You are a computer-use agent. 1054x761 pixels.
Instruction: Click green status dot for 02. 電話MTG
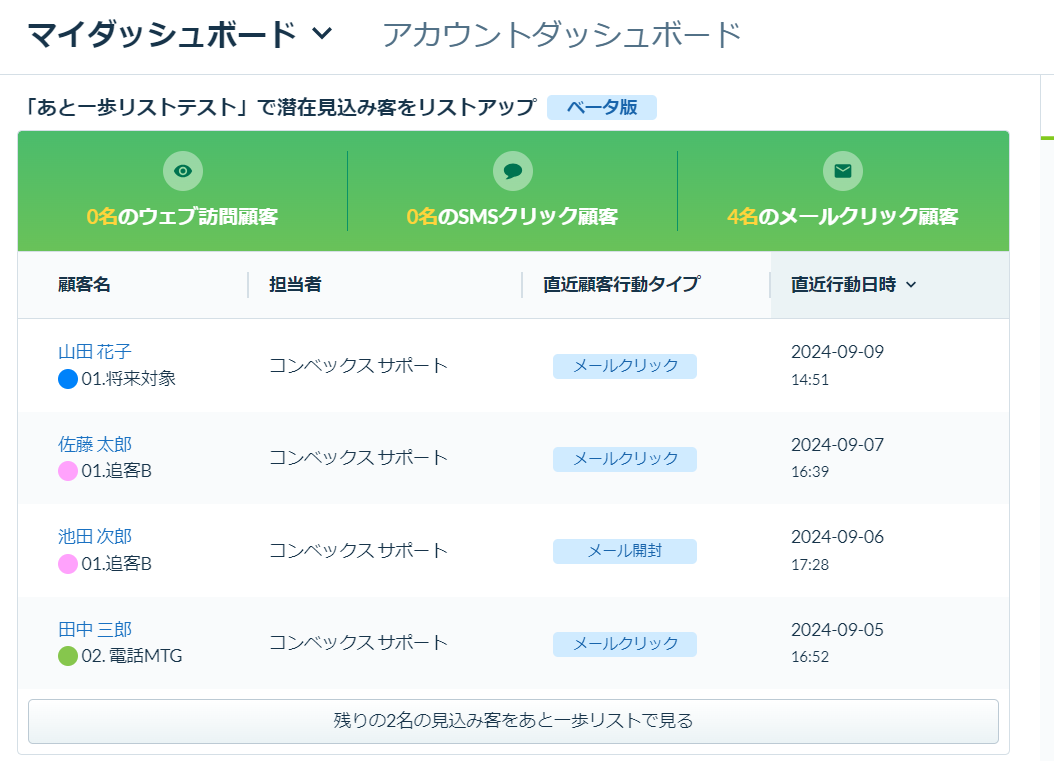pos(68,656)
